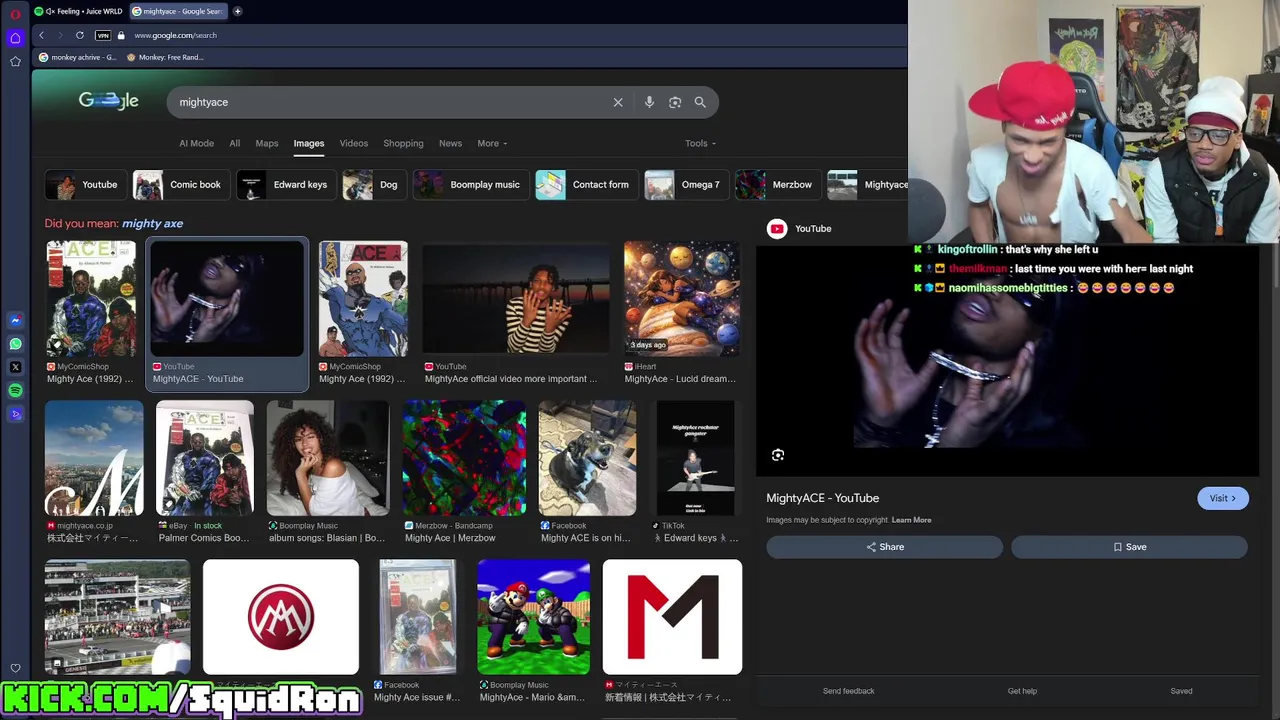The width and height of the screenshot is (1280, 720).
Task: Select the mightyace - Google Search tab
Action: point(178,11)
